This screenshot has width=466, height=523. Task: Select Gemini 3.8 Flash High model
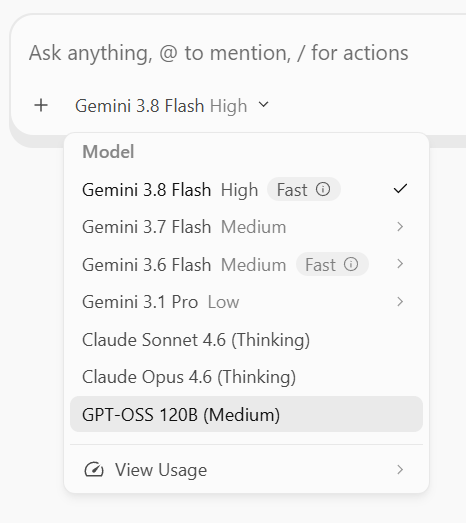click(x=246, y=189)
